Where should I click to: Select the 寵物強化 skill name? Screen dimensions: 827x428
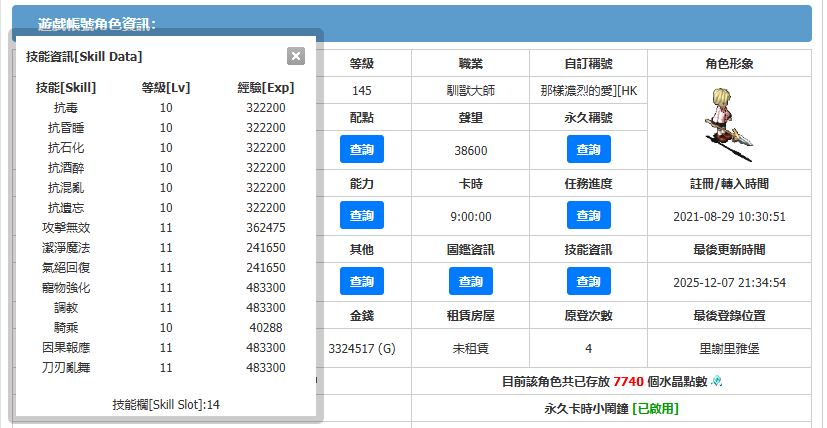(x=66, y=288)
